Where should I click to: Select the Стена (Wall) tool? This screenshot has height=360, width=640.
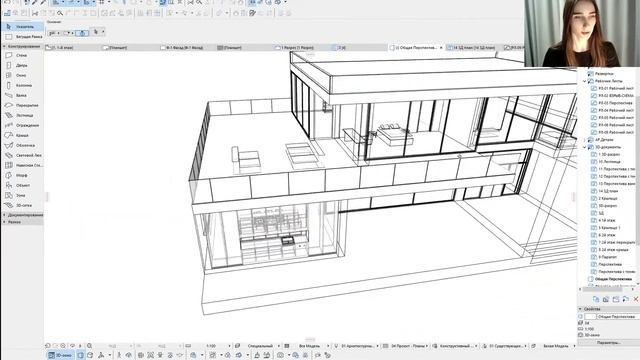tap(22, 55)
